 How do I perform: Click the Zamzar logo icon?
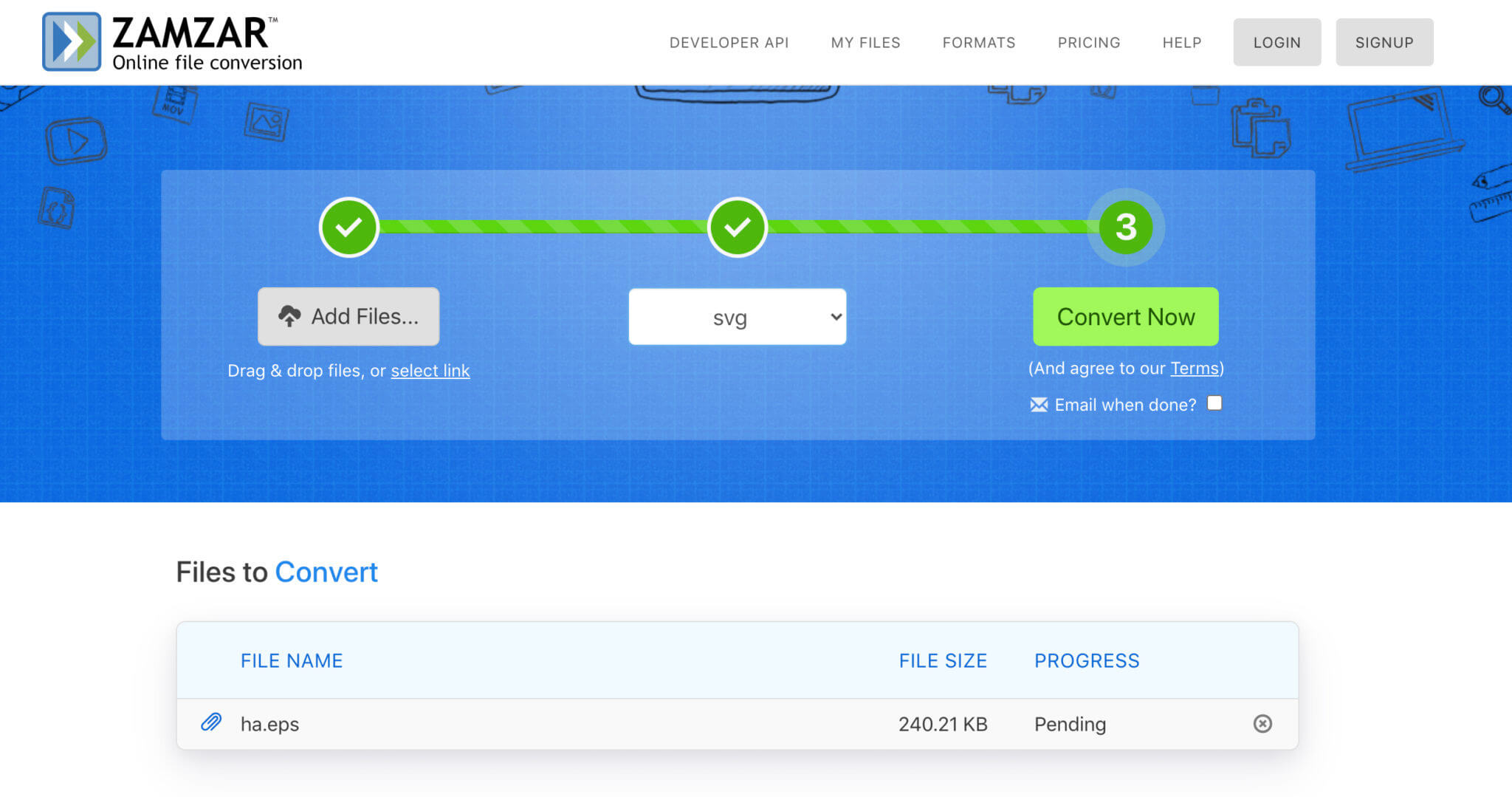pos(72,41)
